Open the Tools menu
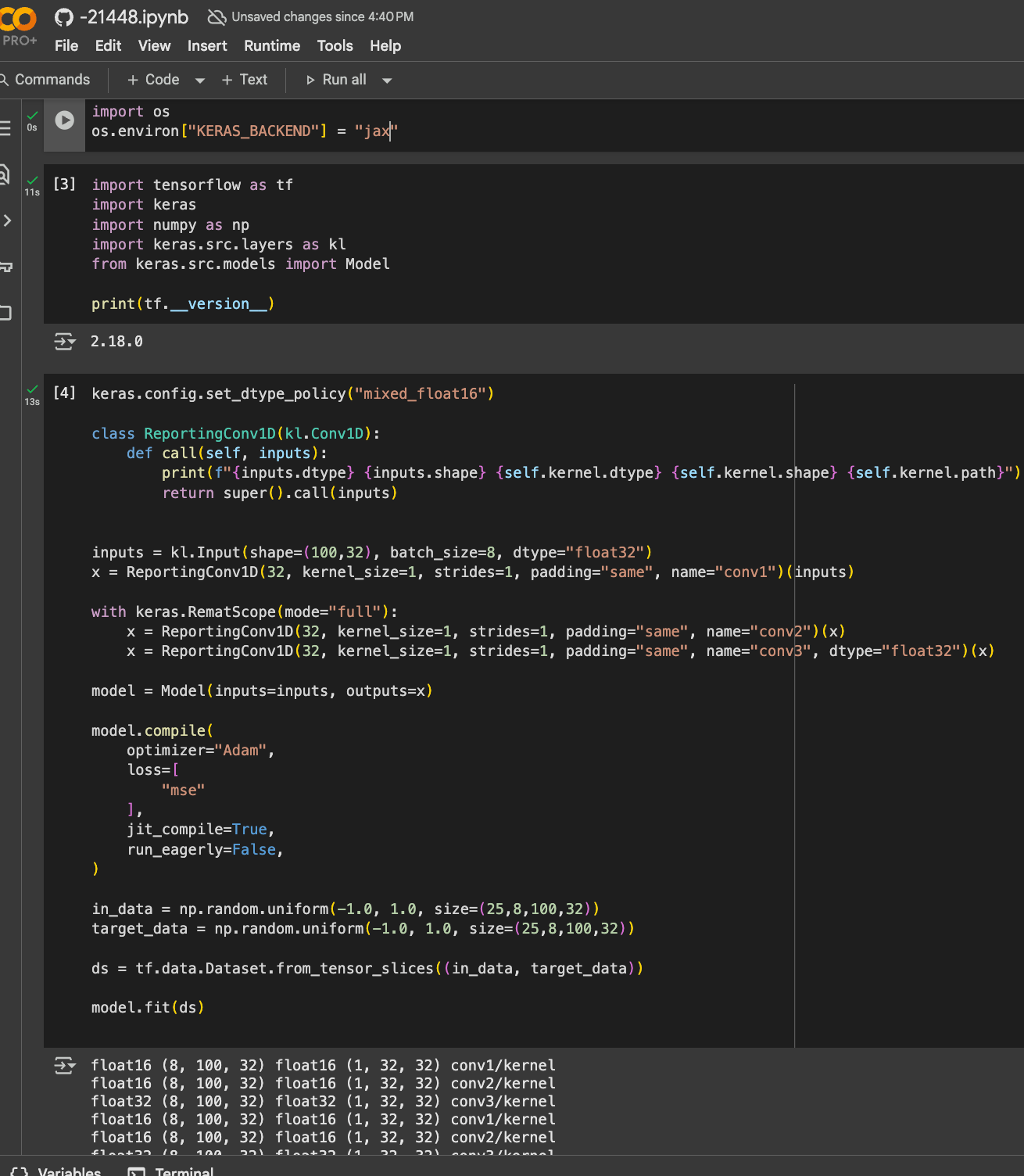 pyautogui.click(x=335, y=46)
